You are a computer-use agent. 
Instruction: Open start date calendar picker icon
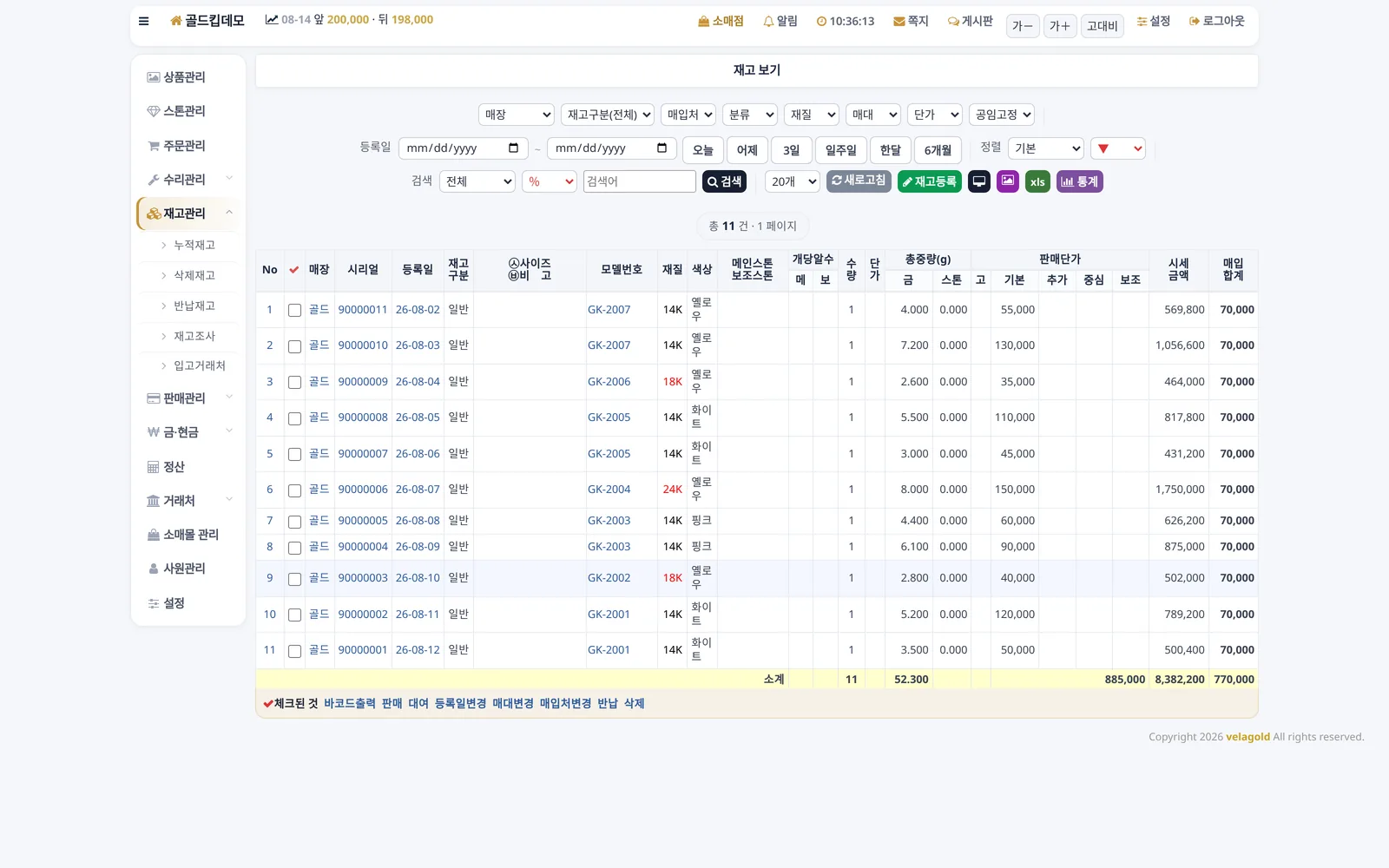[x=513, y=148]
